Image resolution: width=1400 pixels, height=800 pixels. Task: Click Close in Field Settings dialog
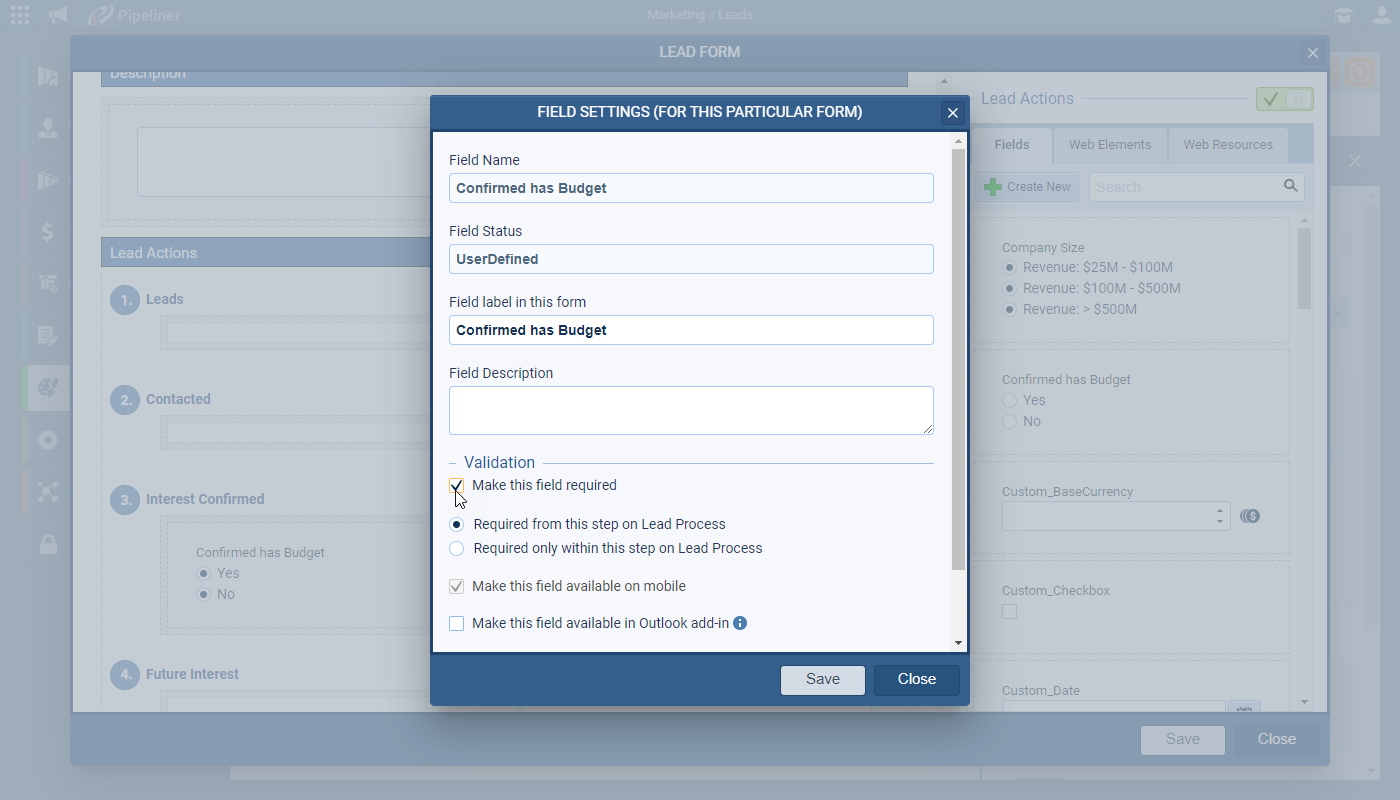(x=916, y=680)
